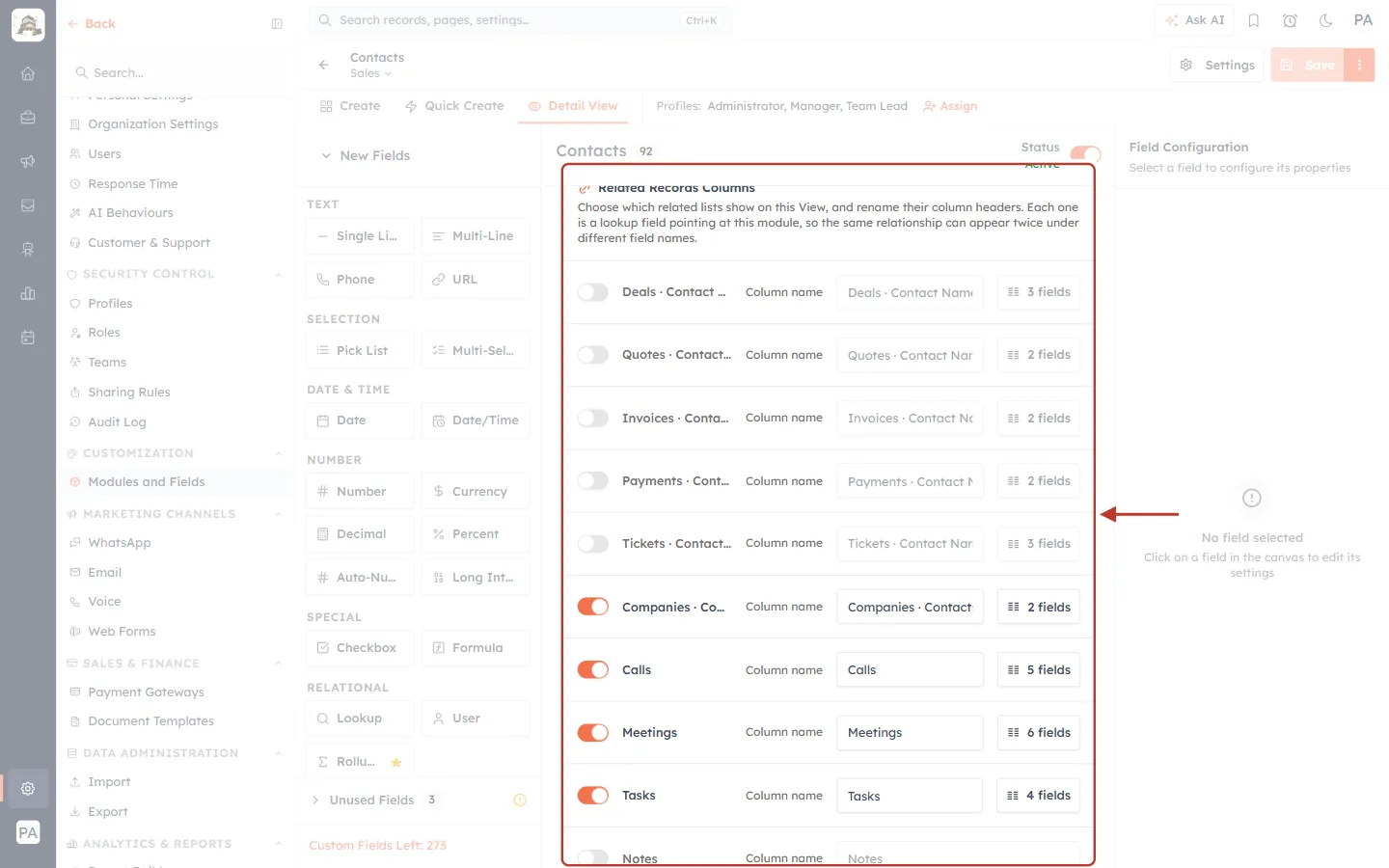
Task: Click the PA avatar at bottom of left rail
Action: tap(28, 832)
